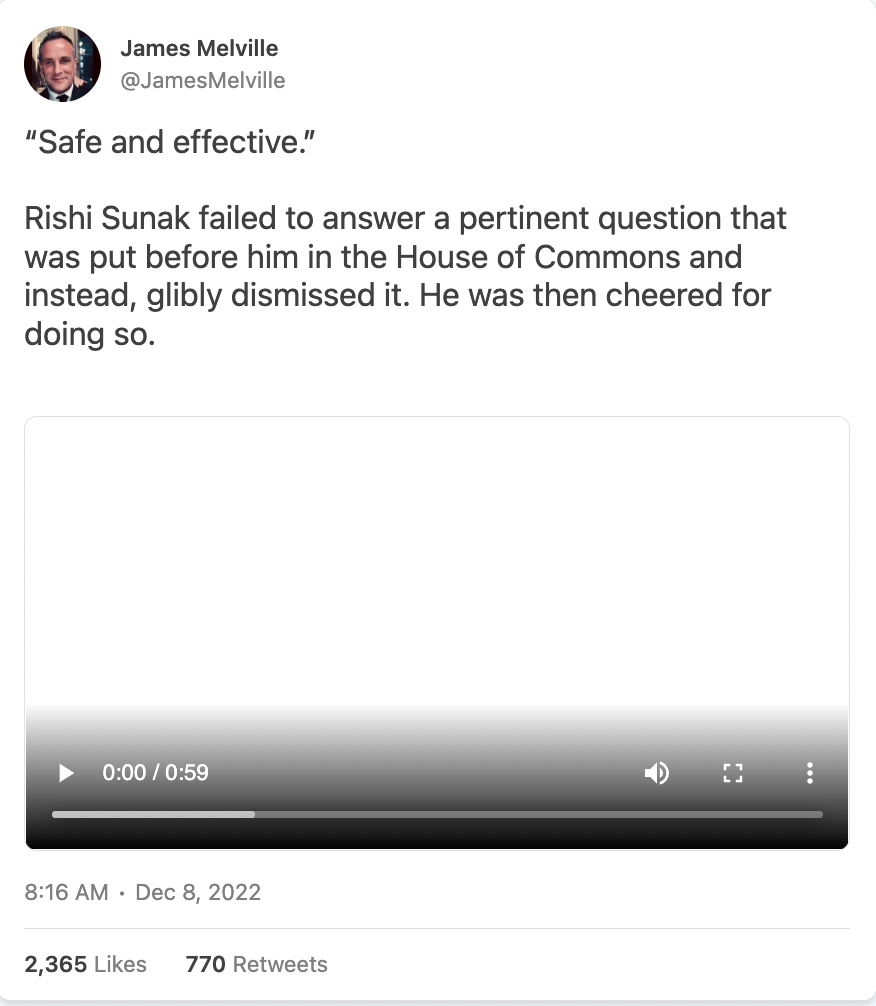
Task: Enter fullscreen mode on the video
Action: click(x=733, y=773)
